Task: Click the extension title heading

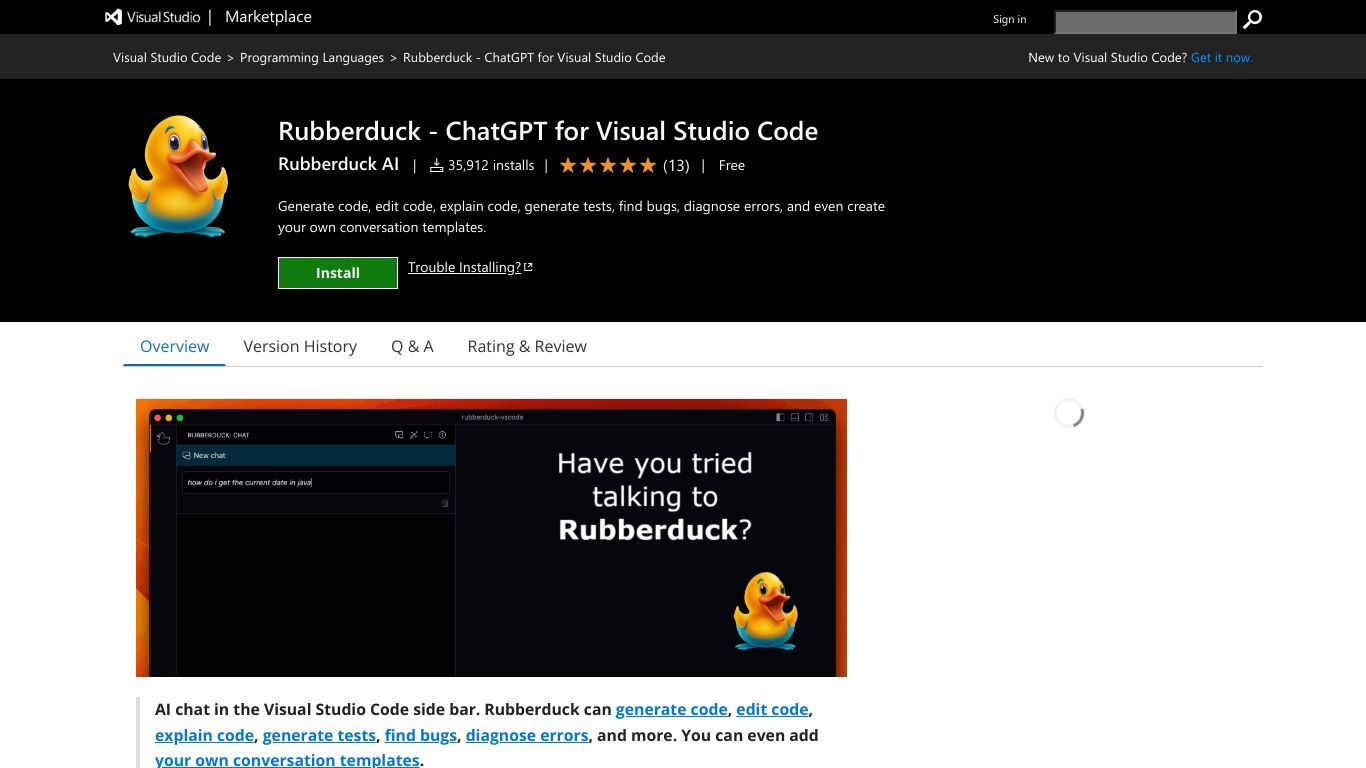Action: tap(548, 131)
